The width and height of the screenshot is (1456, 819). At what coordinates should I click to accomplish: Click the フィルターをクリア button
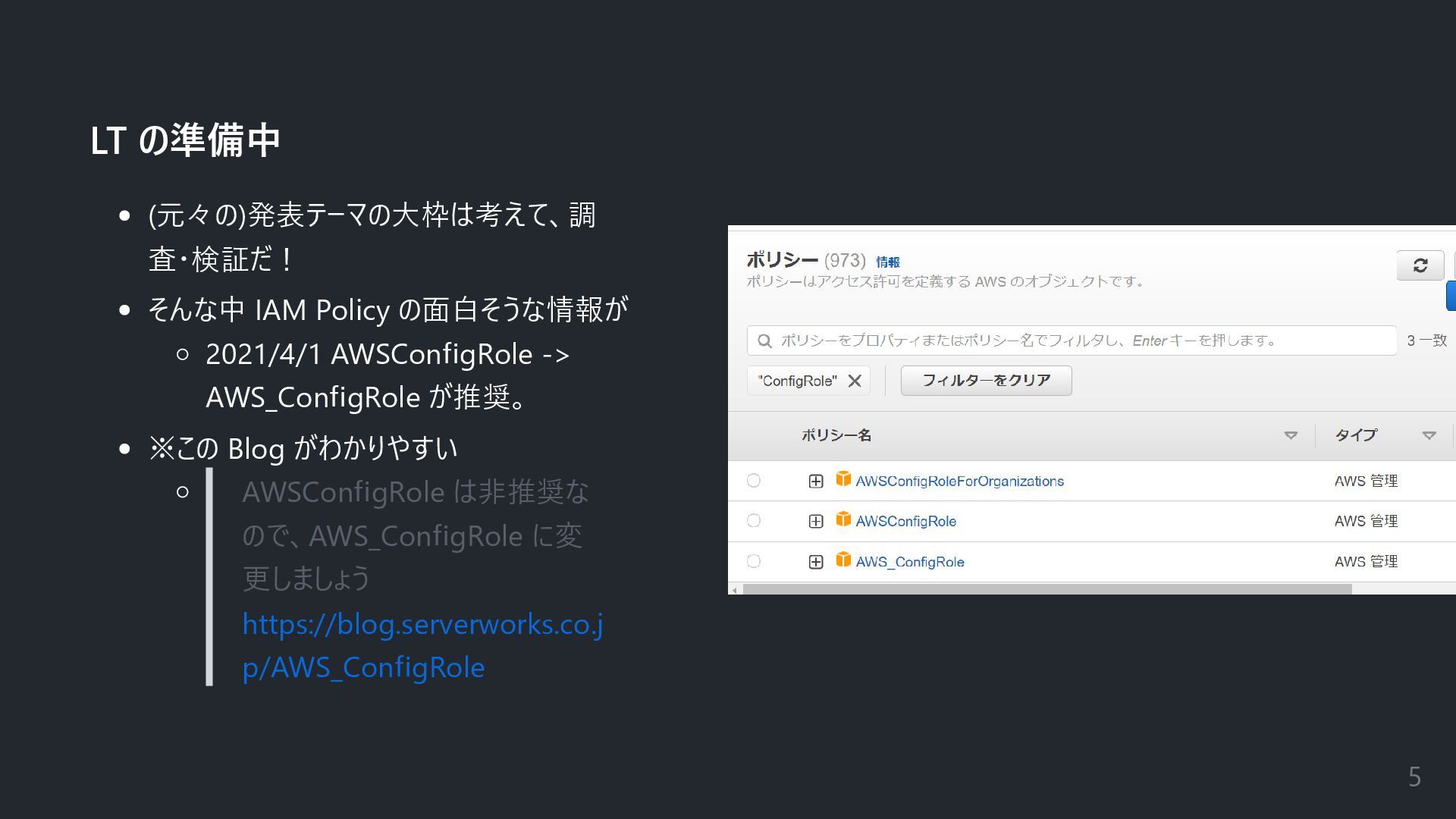coord(986,381)
